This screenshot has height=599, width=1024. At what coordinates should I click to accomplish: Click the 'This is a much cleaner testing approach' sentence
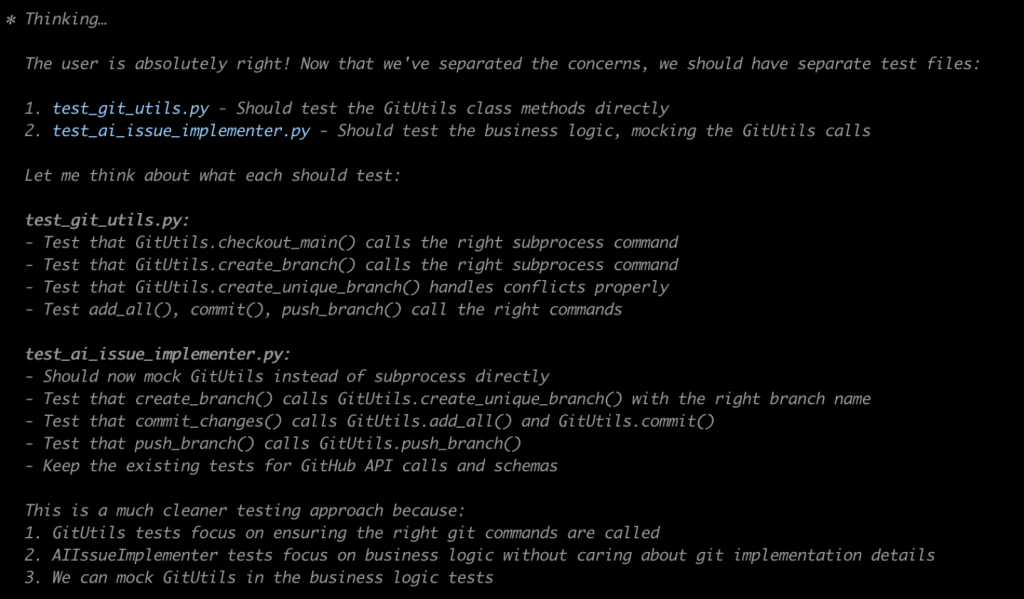pyautogui.click(x=245, y=510)
